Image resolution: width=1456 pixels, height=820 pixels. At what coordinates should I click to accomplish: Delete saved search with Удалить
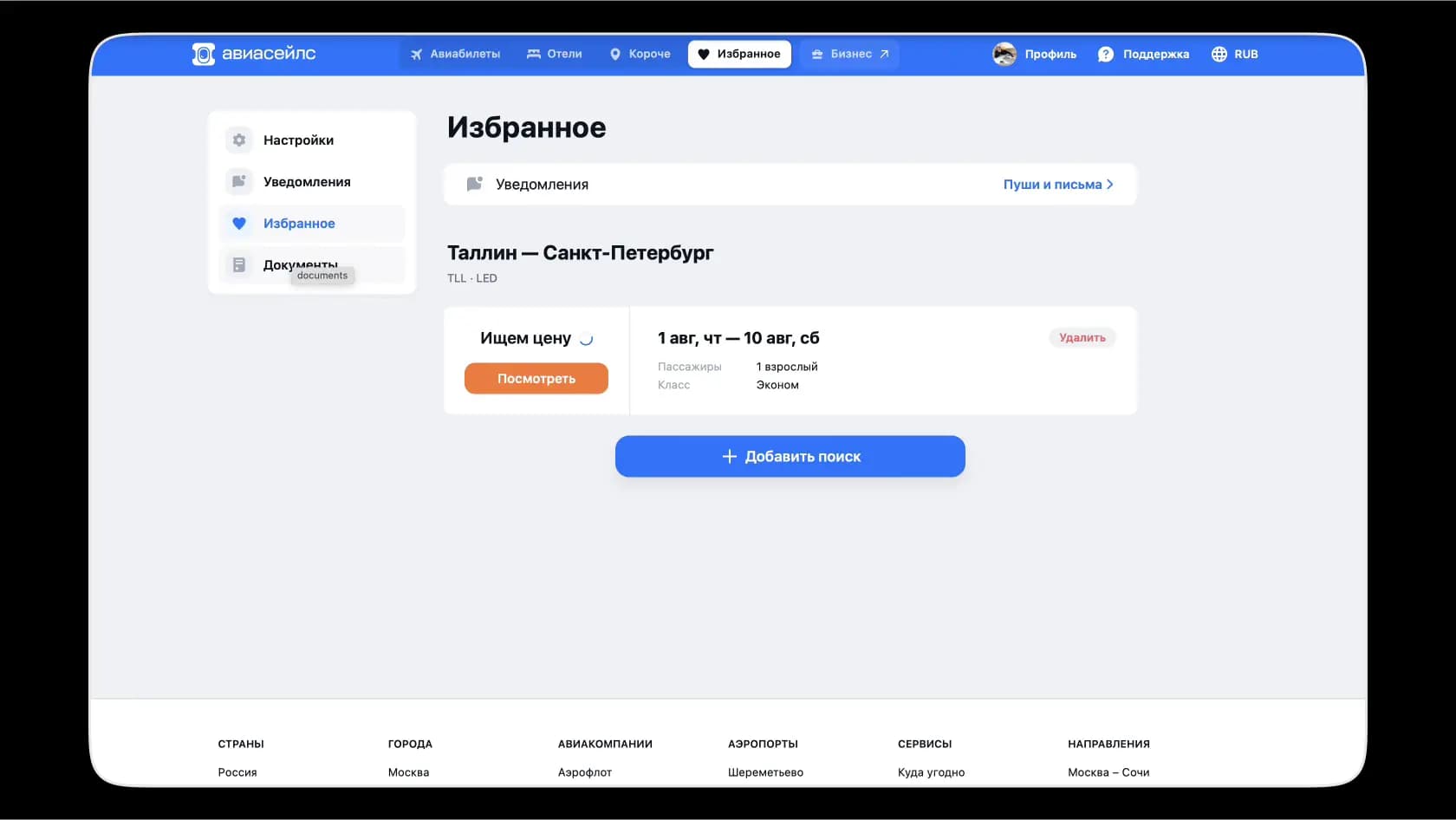tap(1082, 337)
